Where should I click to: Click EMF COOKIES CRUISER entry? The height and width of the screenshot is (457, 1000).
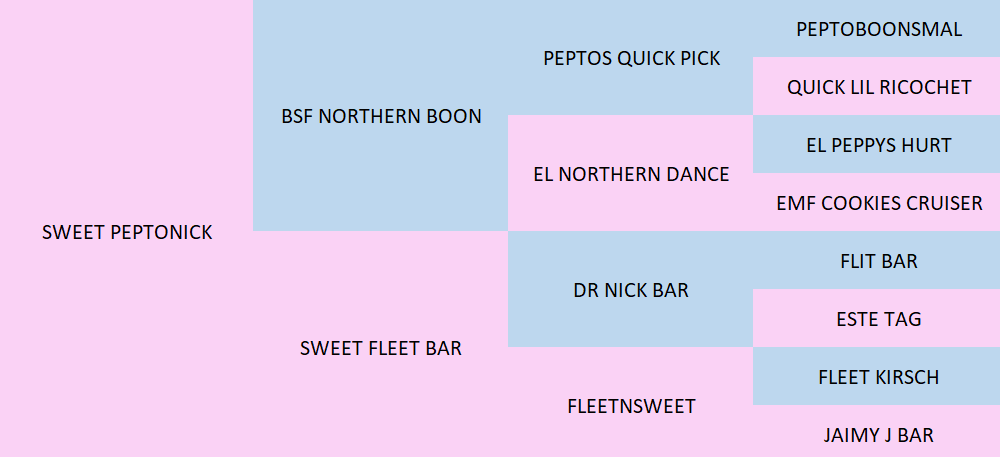point(876,202)
